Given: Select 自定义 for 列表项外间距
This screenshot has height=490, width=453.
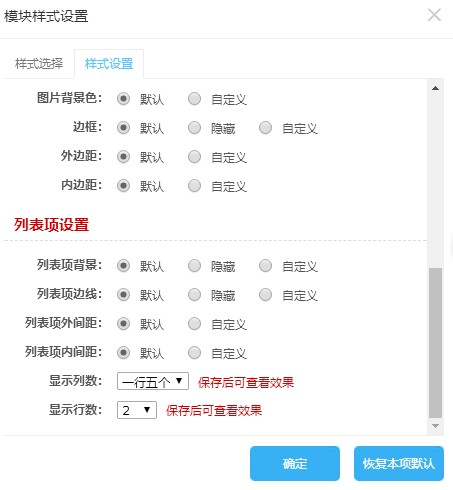Looking at the screenshot, I should [x=194, y=324].
